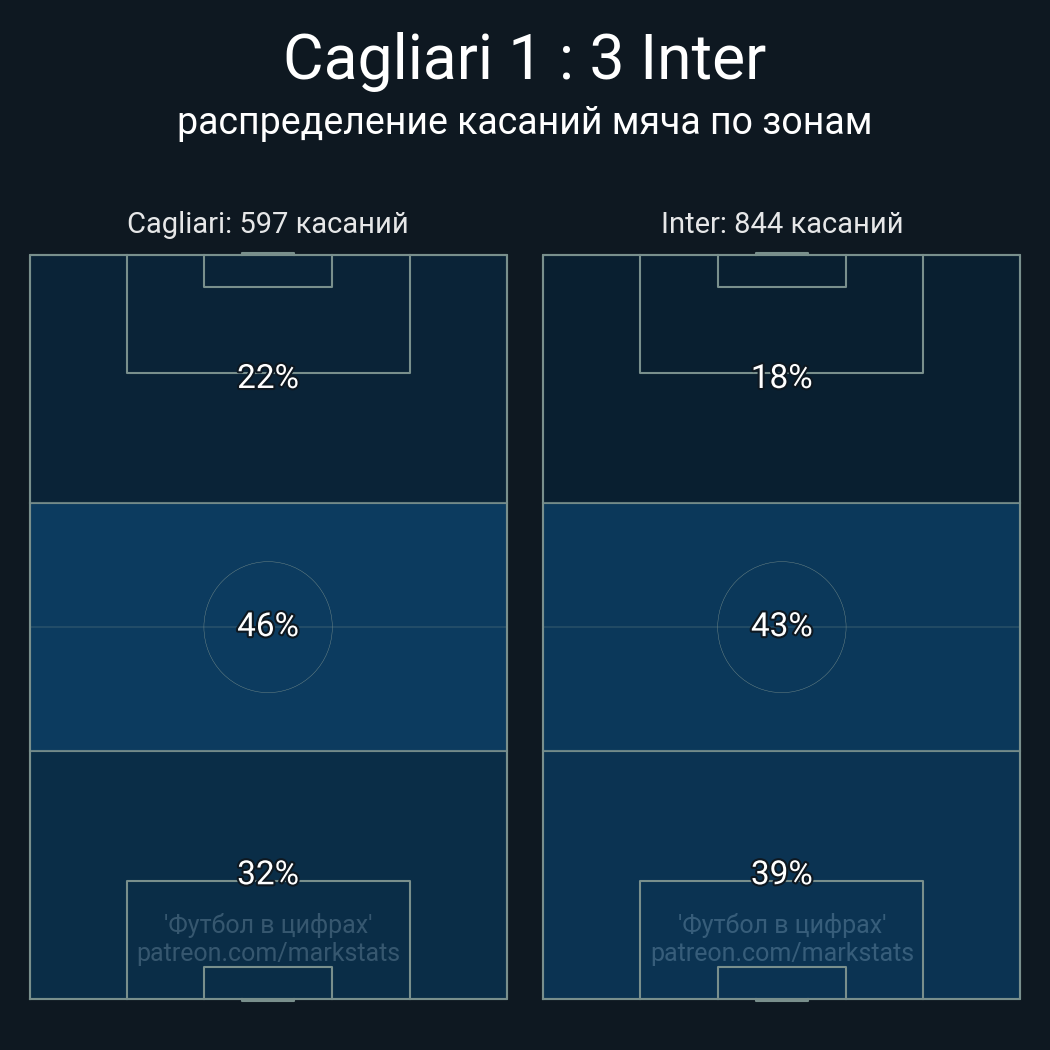1050x1050 pixels.
Task: Pick Inter's 39% defensive zone label
Action: click(x=782, y=873)
